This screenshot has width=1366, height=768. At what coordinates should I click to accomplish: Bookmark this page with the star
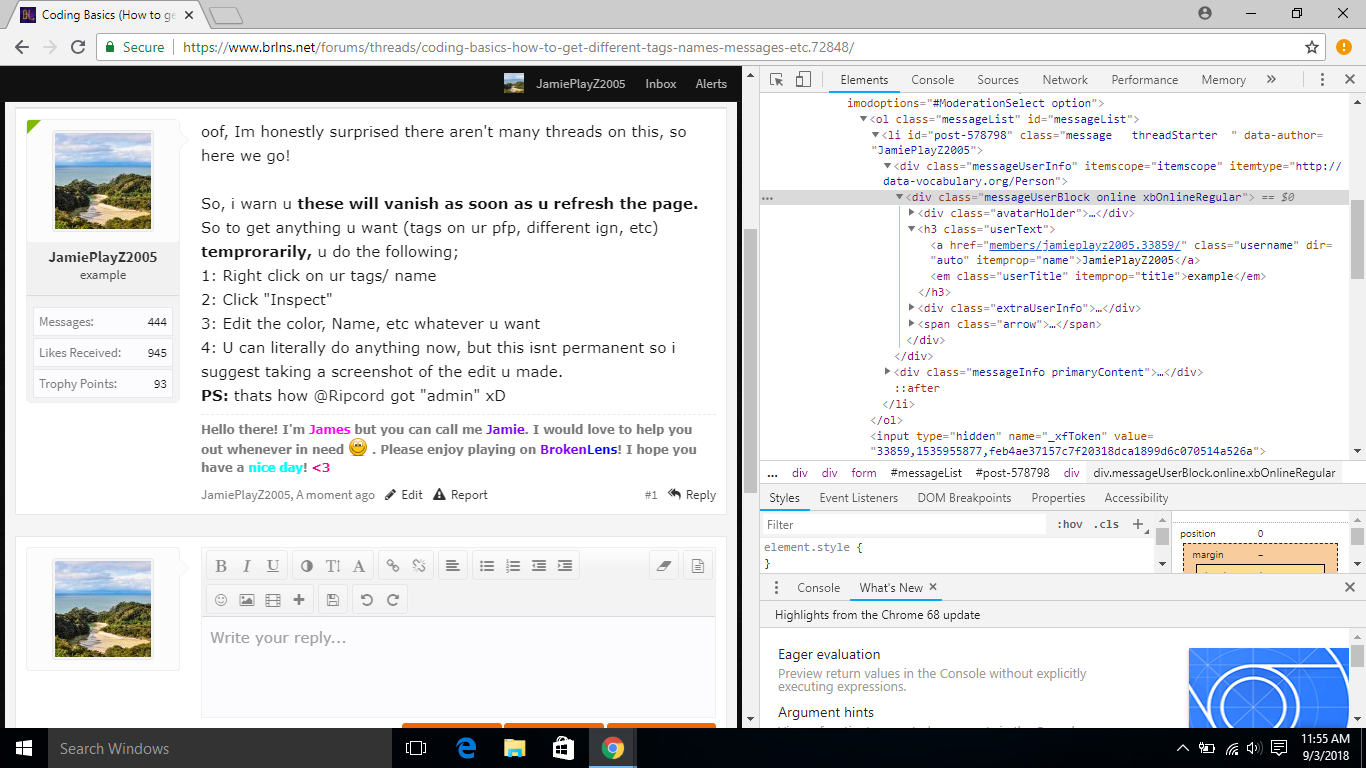pos(1312,47)
